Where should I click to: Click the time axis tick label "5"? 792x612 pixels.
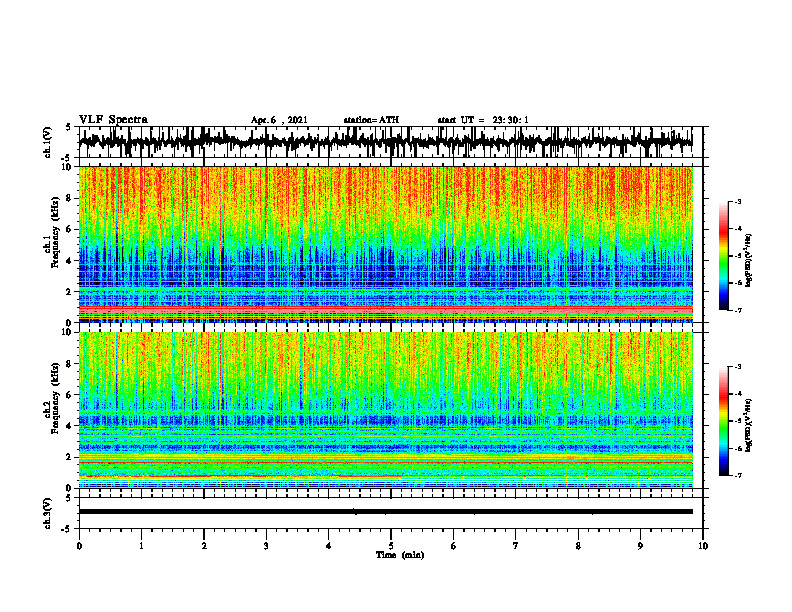[391, 546]
